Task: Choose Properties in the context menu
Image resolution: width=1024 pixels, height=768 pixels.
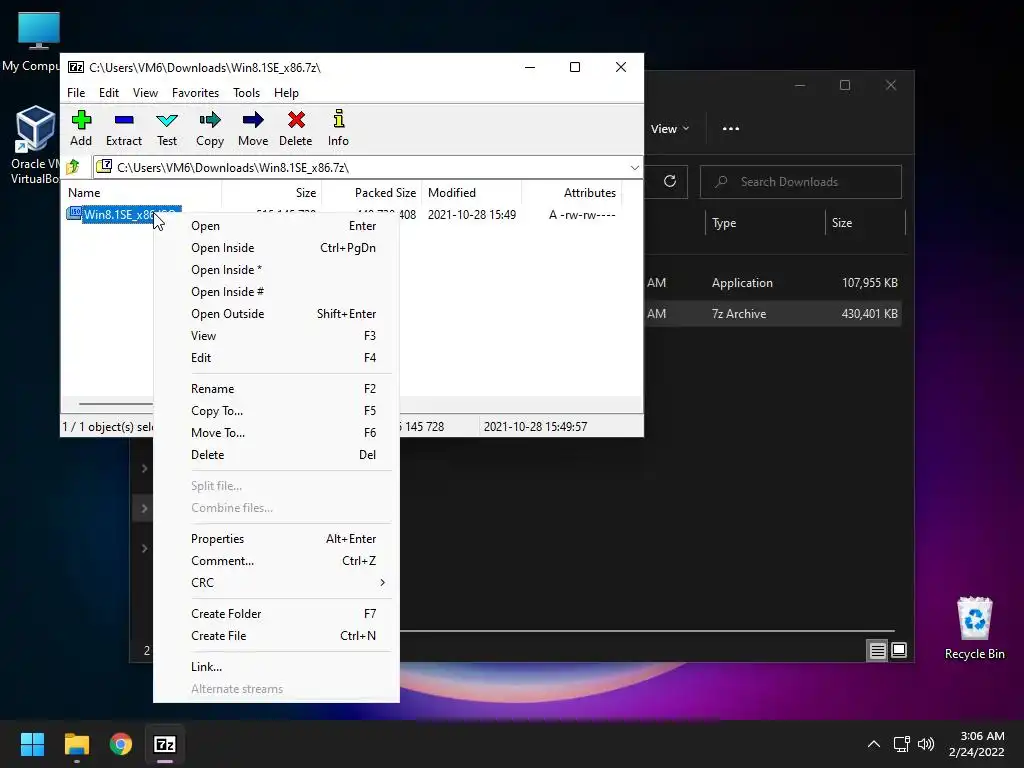Action: pos(277,539)
